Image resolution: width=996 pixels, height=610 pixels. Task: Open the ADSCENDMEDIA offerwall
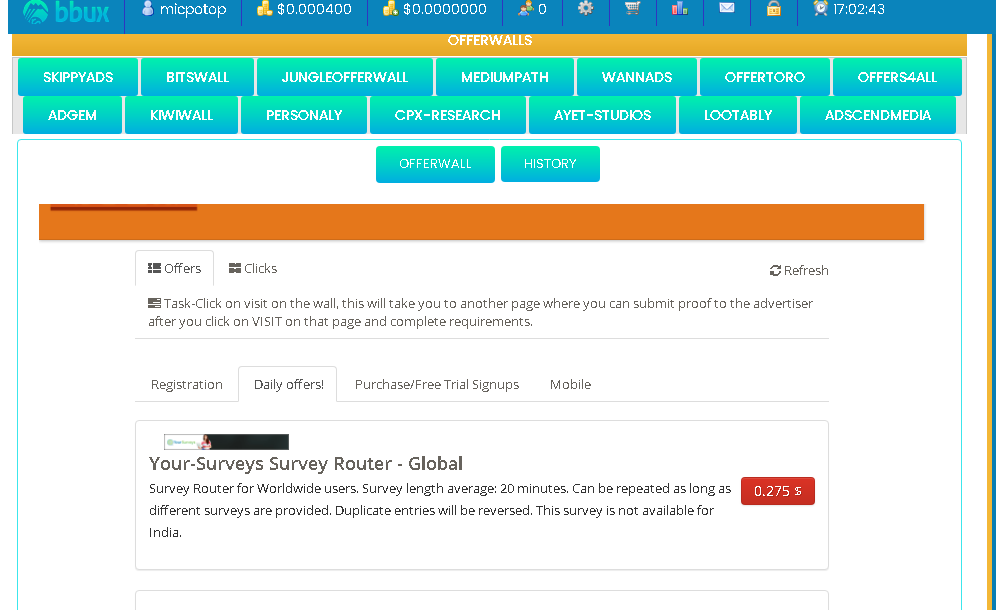(x=878, y=115)
